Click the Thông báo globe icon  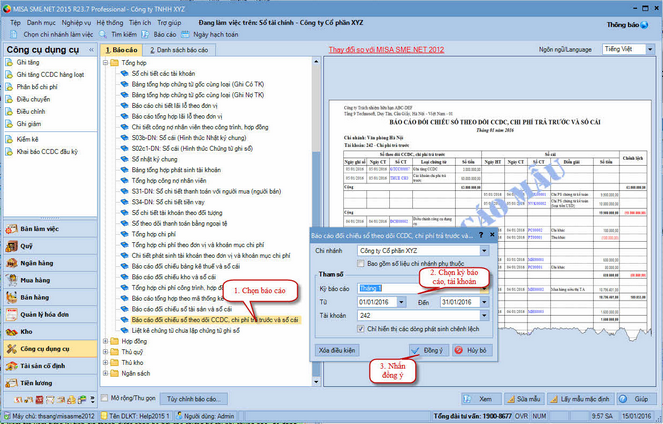(644, 25)
